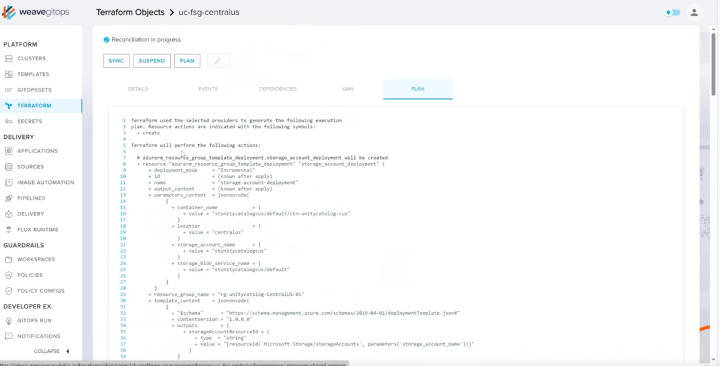Click the page vertical scrollbar thumb

point(714,64)
